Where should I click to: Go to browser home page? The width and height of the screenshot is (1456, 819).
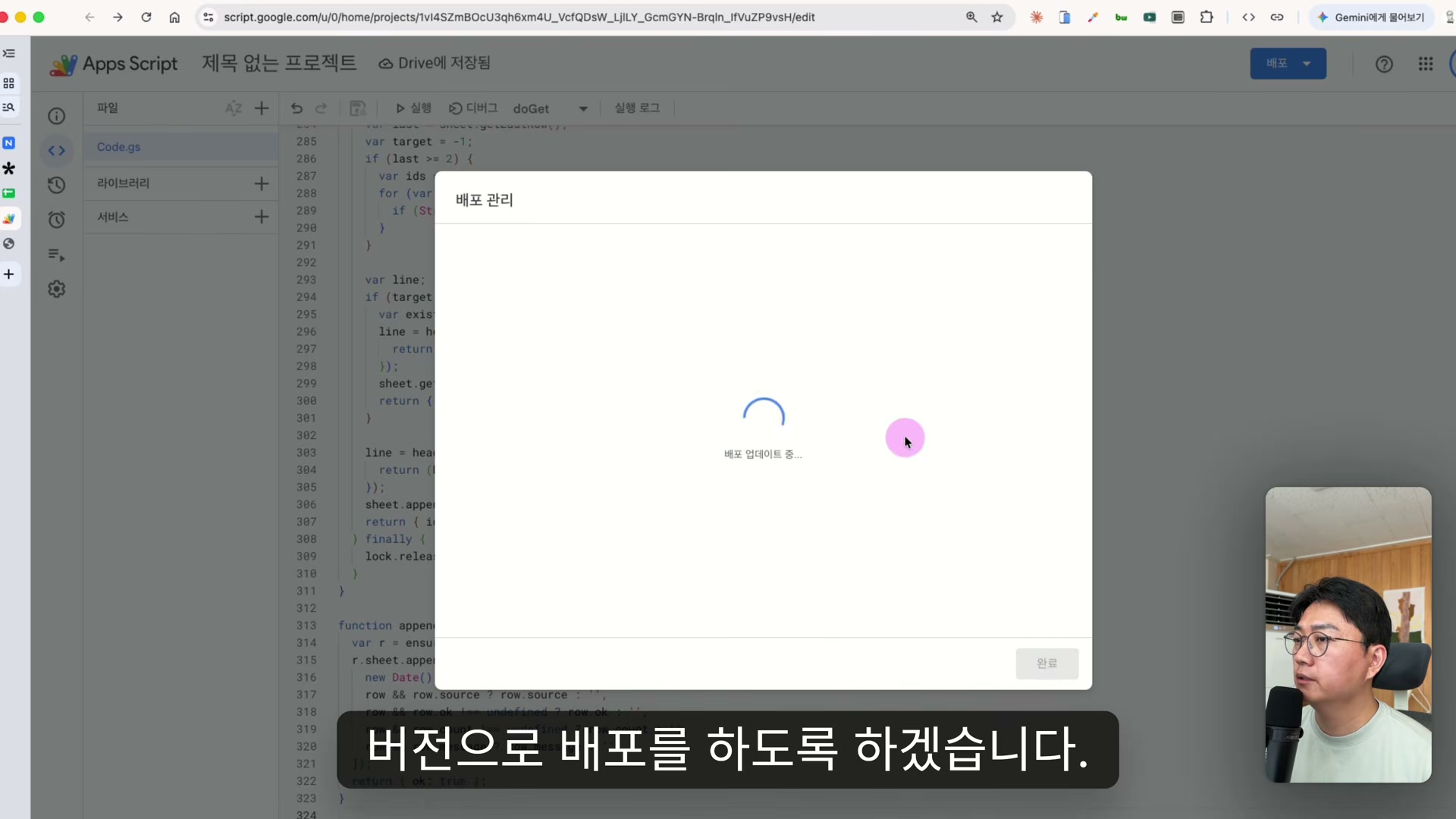coord(174,17)
